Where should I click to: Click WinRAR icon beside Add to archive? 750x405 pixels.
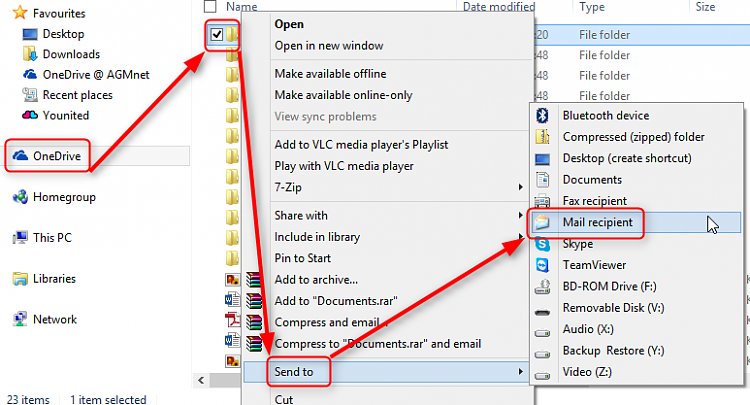(254, 280)
